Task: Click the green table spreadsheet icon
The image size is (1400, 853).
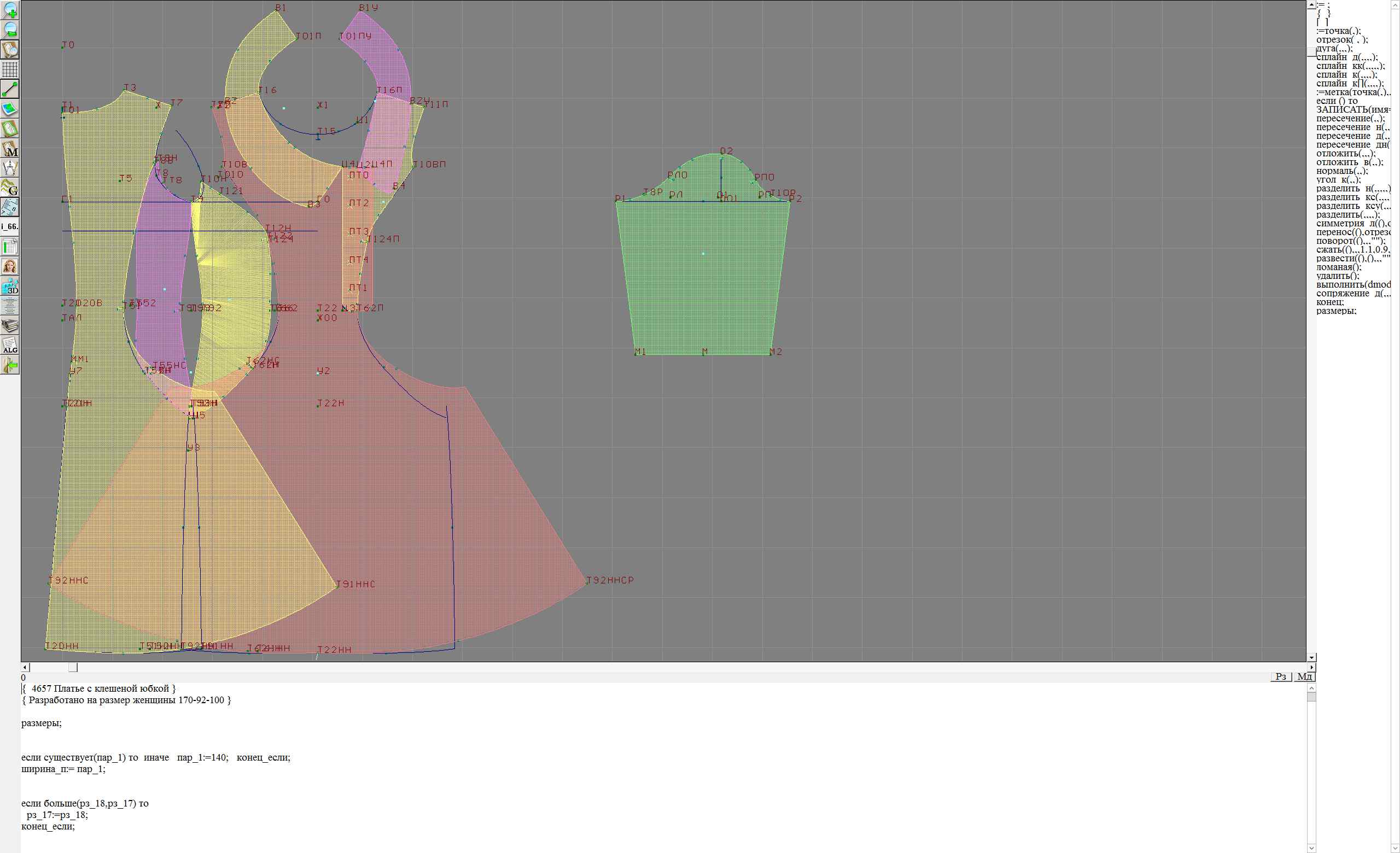Action: [10, 247]
